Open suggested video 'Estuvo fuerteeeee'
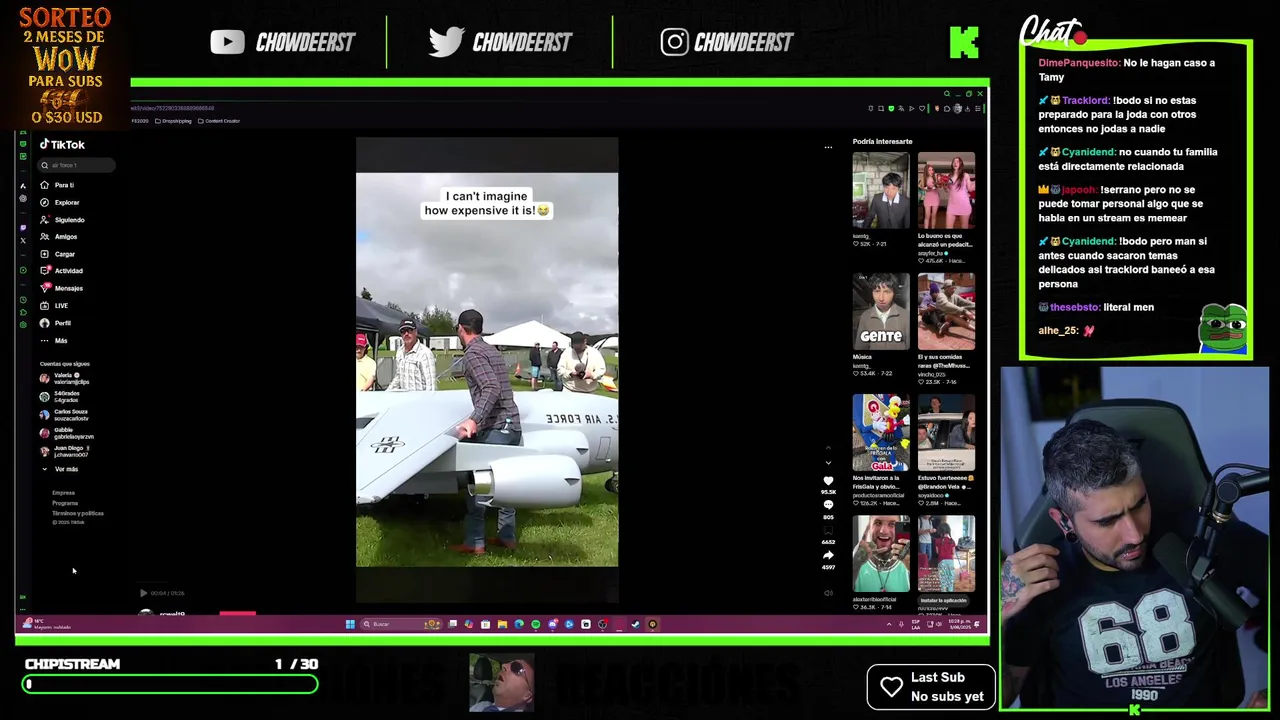 (946, 434)
